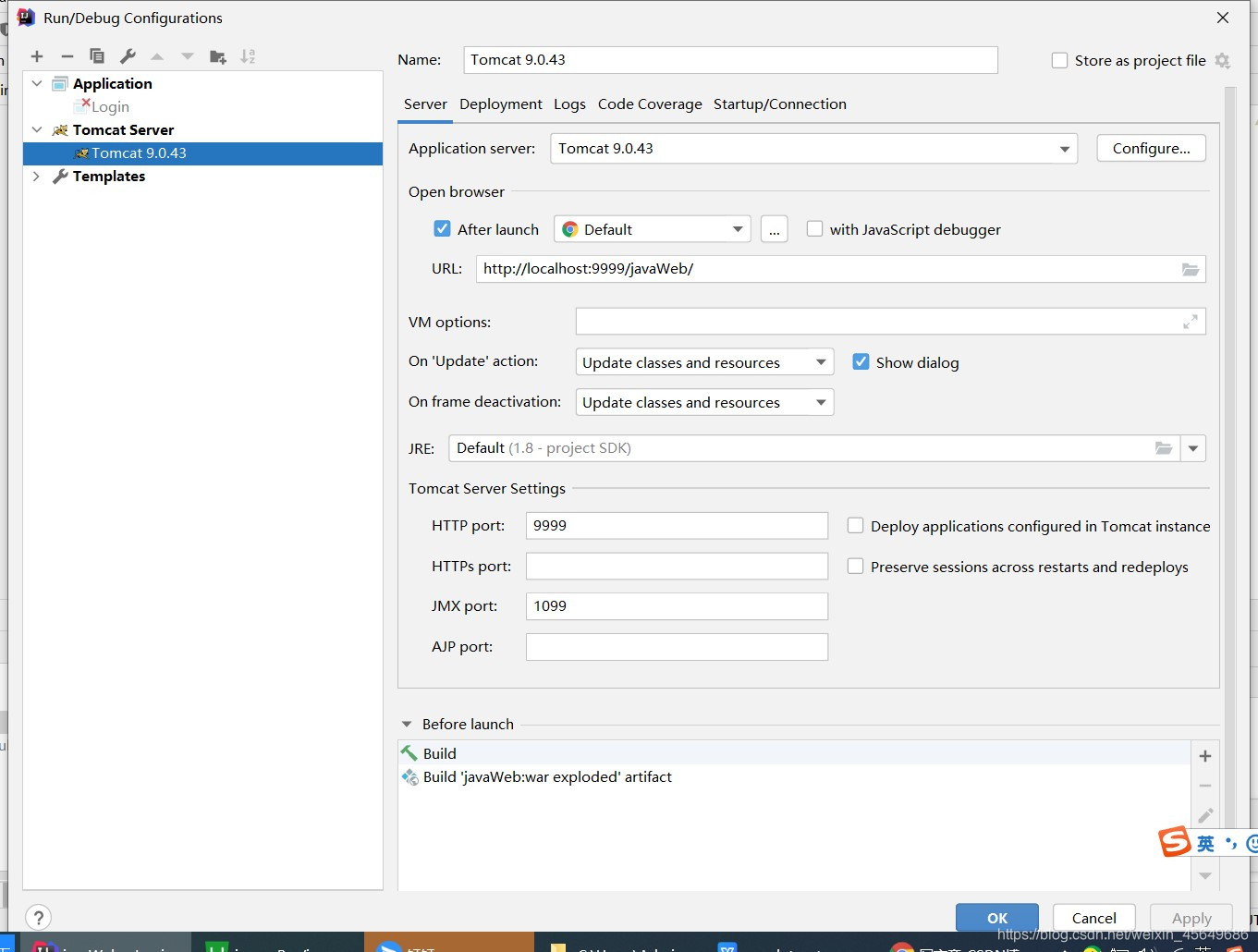Select the Tomcat 9.0.43 tree item

click(202, 153)
